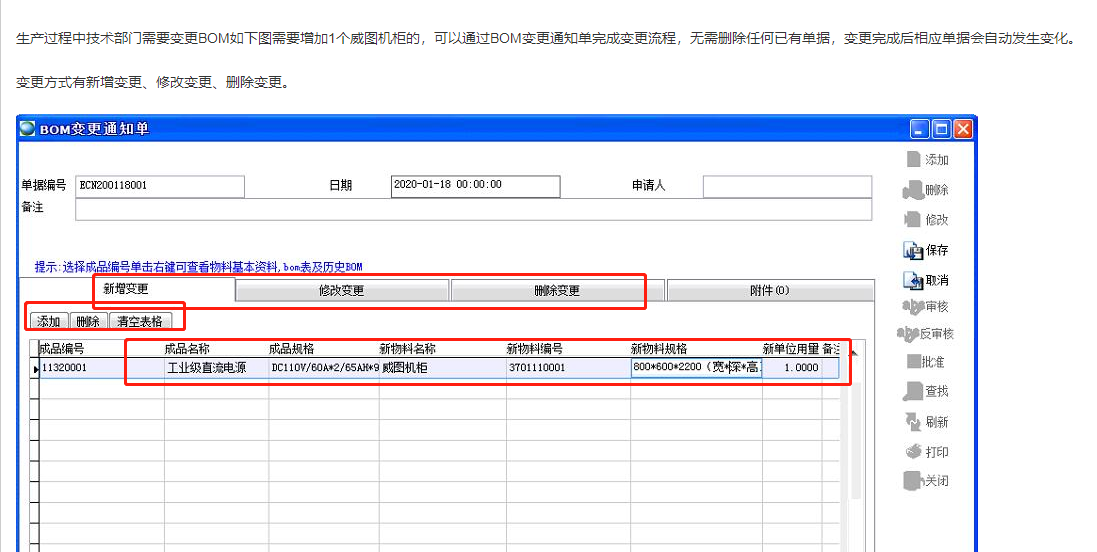
Task: Click the 日期 date field
Action: click(476, 186)
